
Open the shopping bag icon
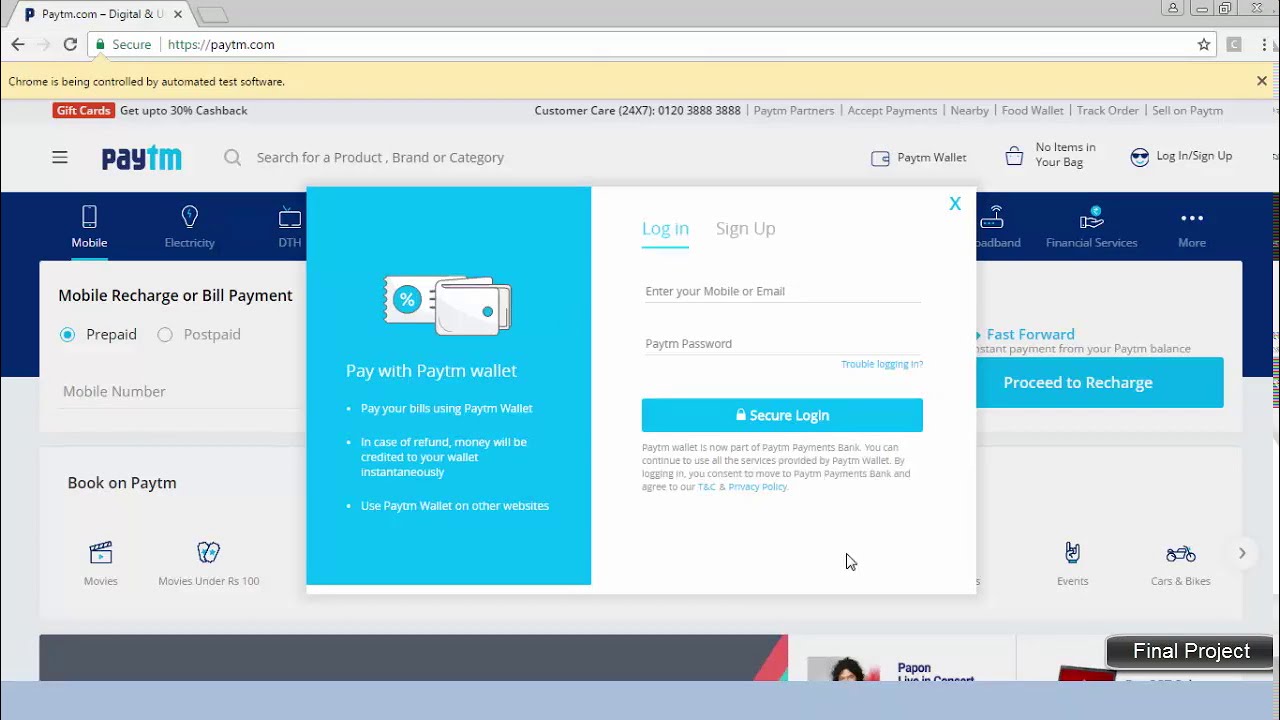coord(1014,156)
